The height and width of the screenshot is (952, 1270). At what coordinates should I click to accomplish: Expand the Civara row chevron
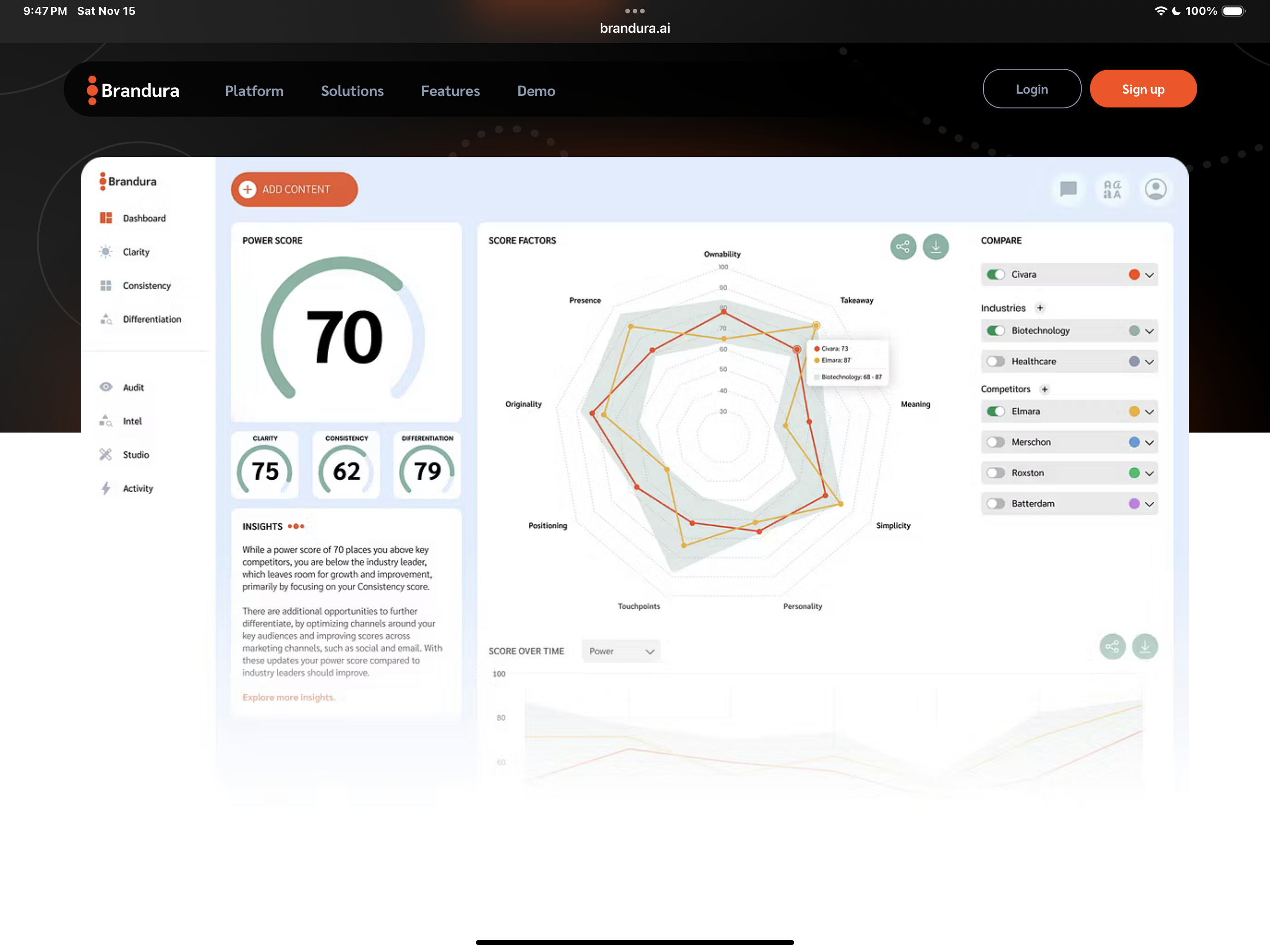point(1150,275)
